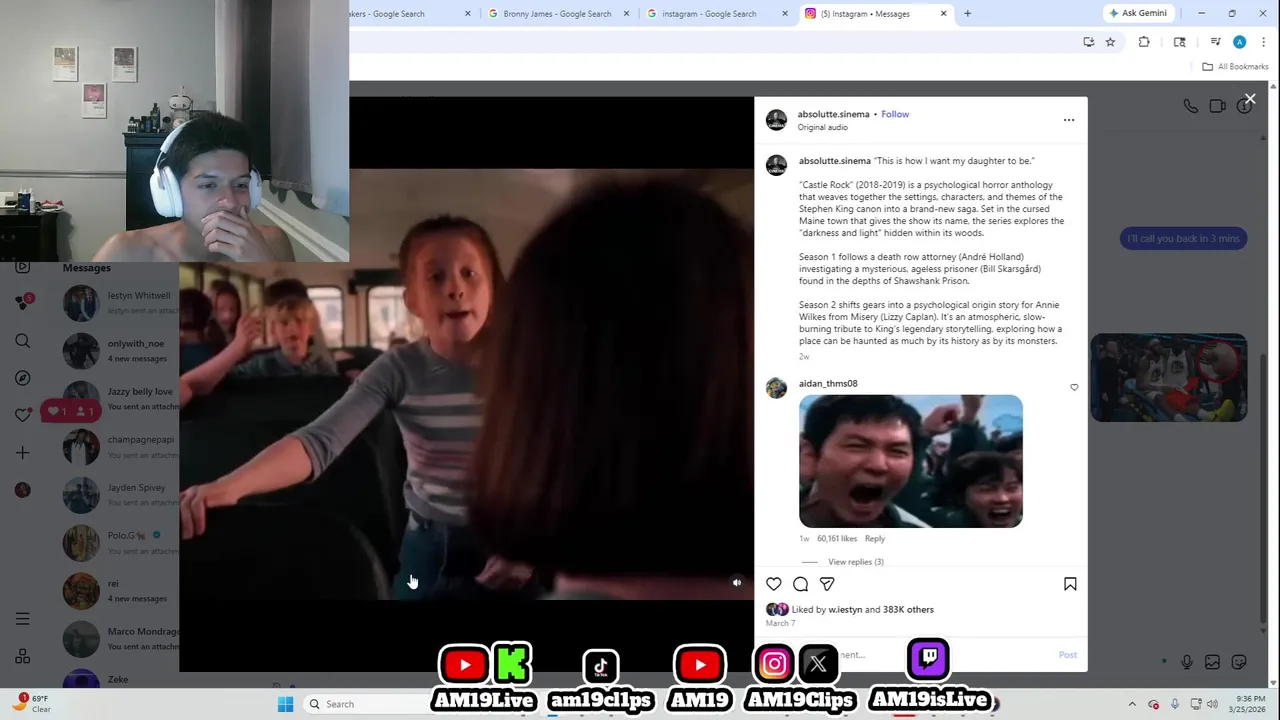This screenshot has height=720, width=1280.
Task: Bookmark this page with the star icon
Action: (x=1110, y=42)
